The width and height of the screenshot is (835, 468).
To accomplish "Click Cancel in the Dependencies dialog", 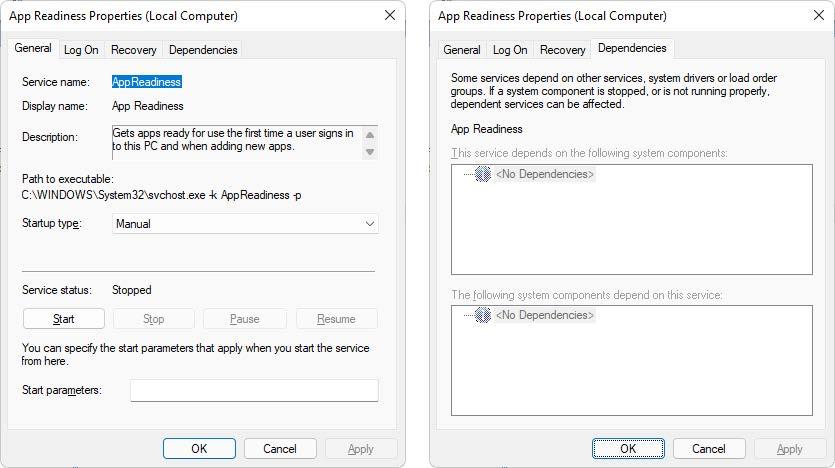I will [709, 449].
